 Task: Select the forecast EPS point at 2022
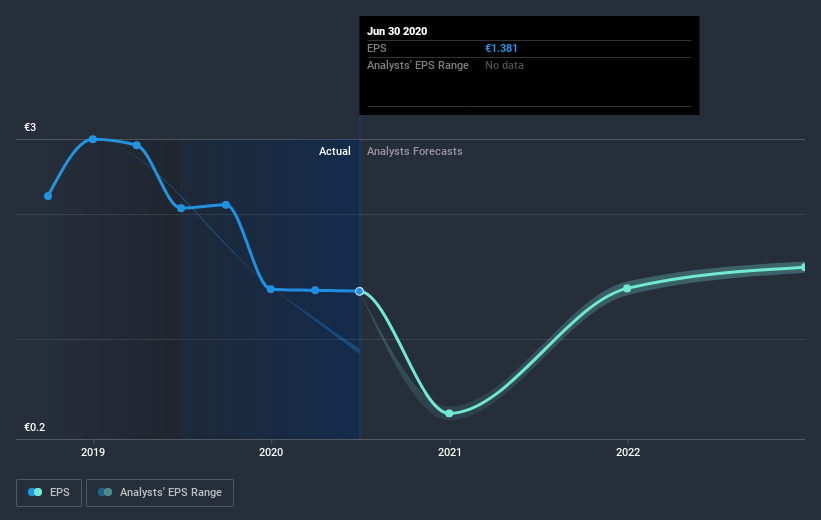point(627,289)
